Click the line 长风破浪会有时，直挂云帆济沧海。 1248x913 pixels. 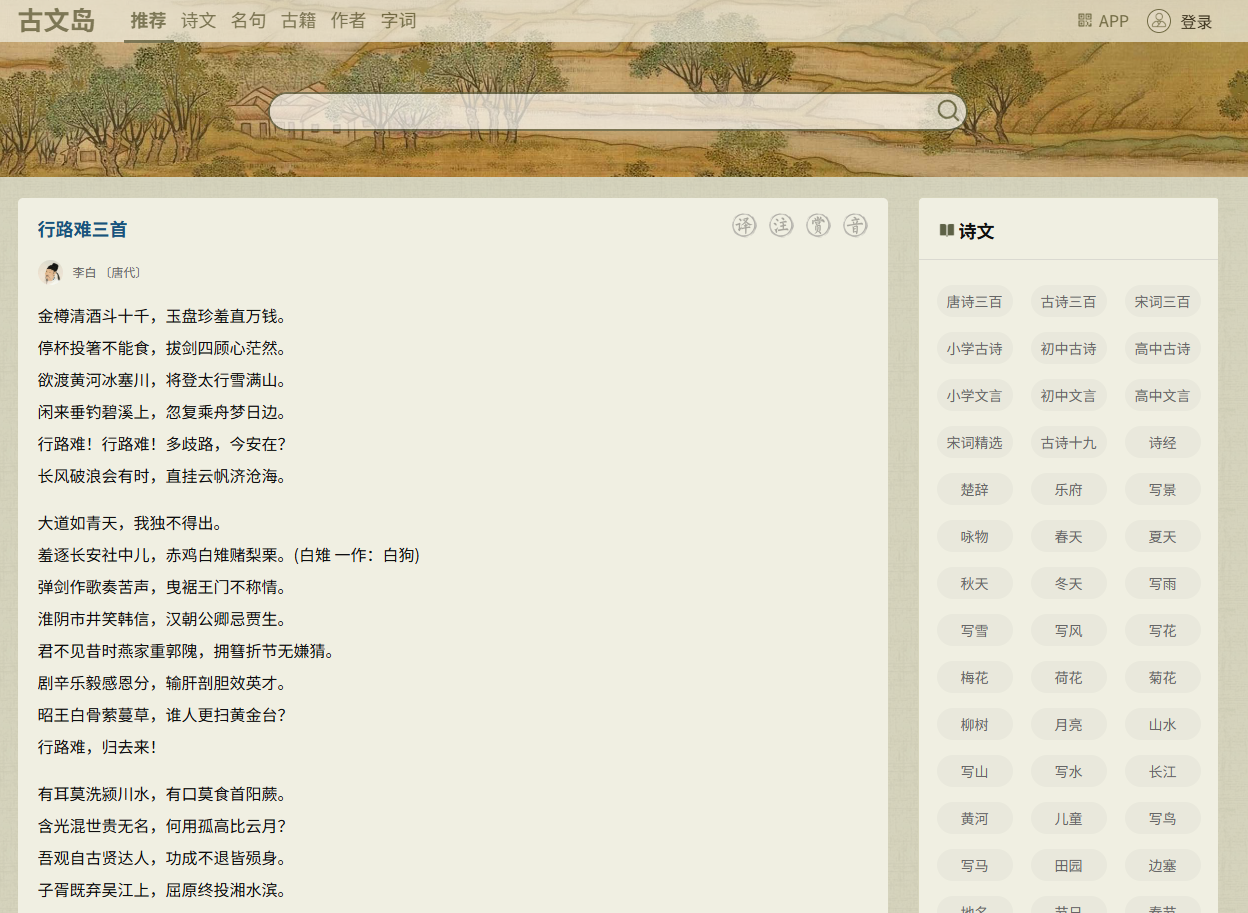(x=163, y=477)
